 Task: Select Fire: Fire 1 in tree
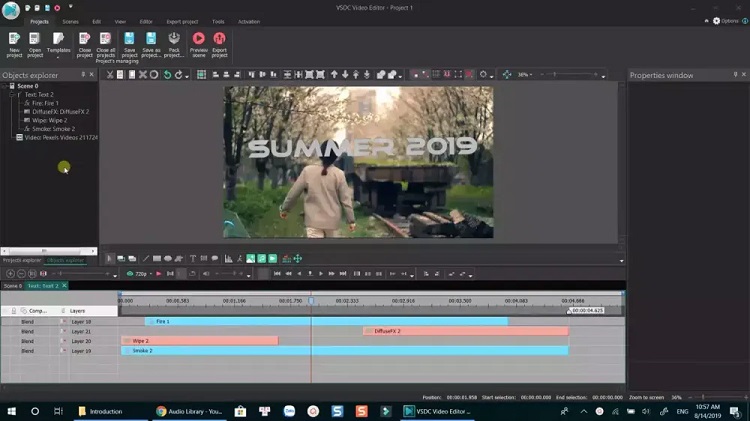tap(45, 103)
